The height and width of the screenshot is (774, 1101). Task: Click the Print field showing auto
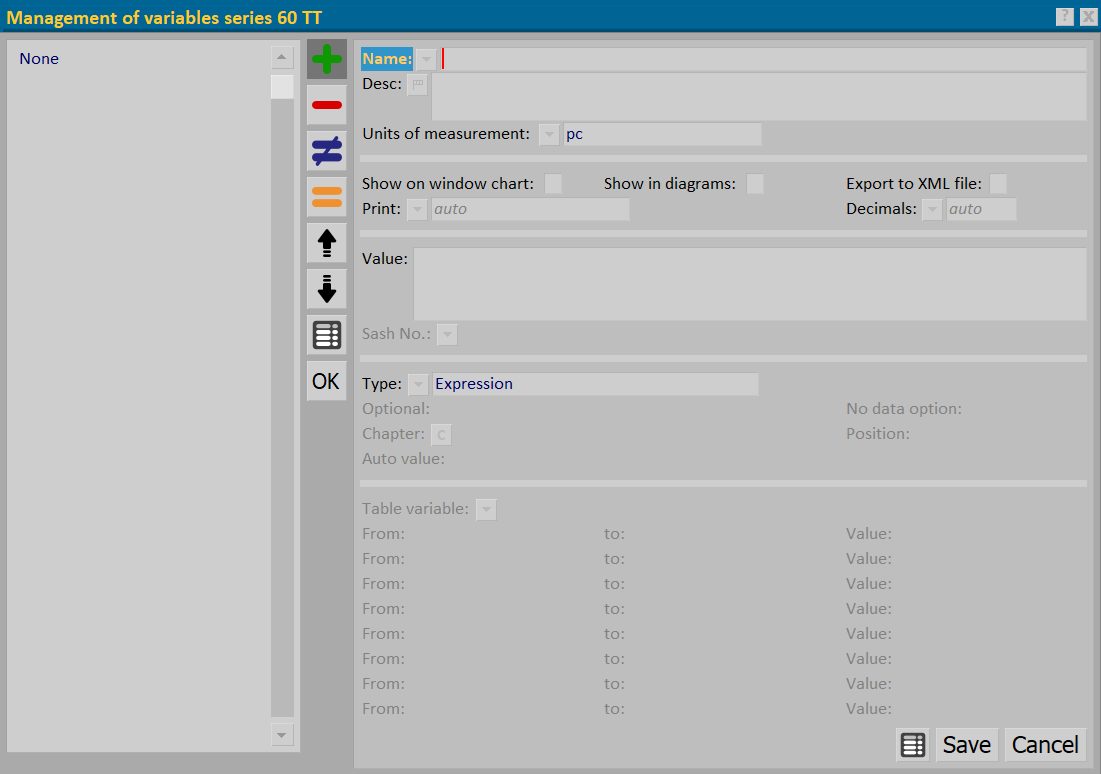point(530,209)
